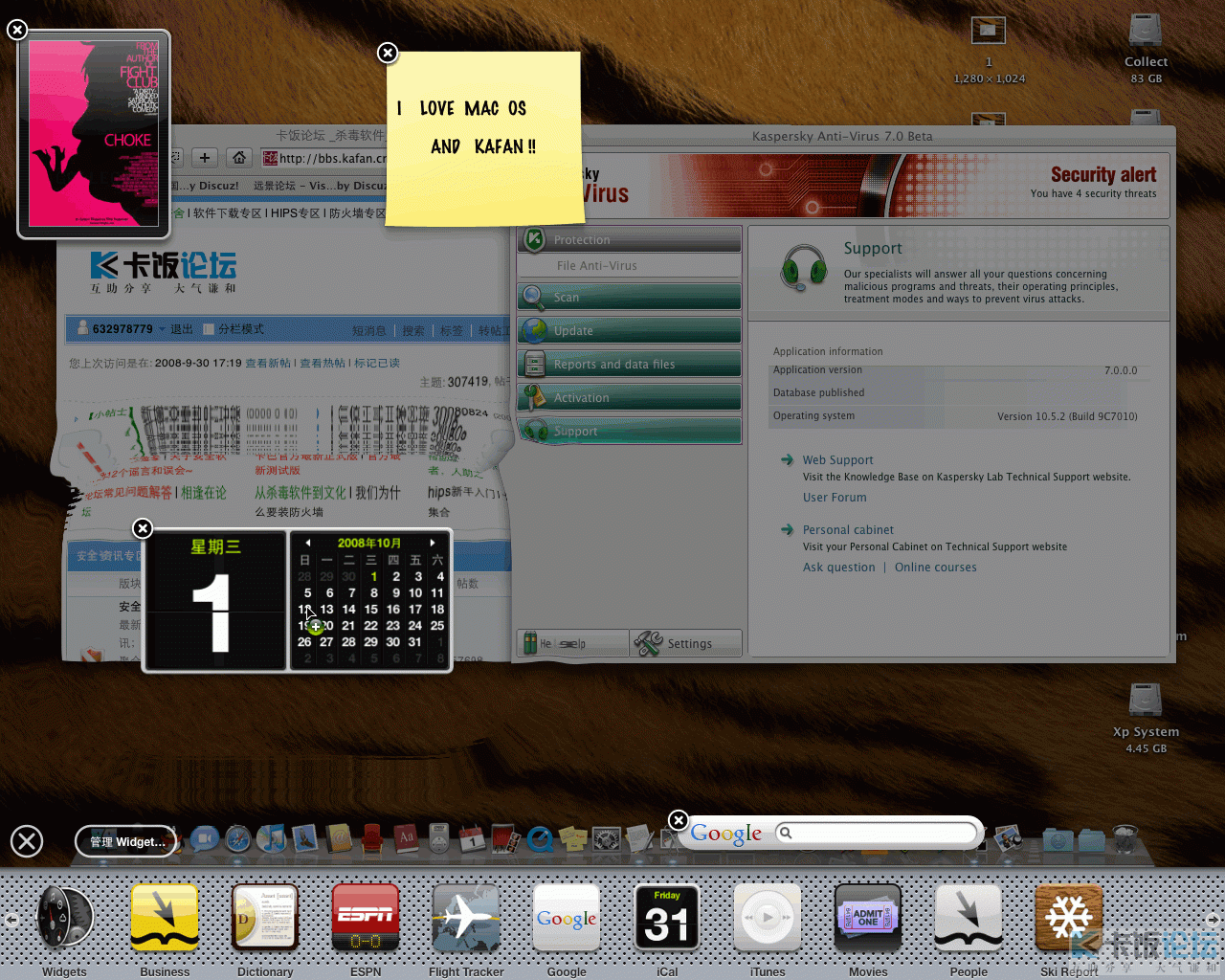The width and height of the screenshot is (1225, 980).
Task: Click the Google widget search field
Action: pyautogui.click(x=876, y=833)
